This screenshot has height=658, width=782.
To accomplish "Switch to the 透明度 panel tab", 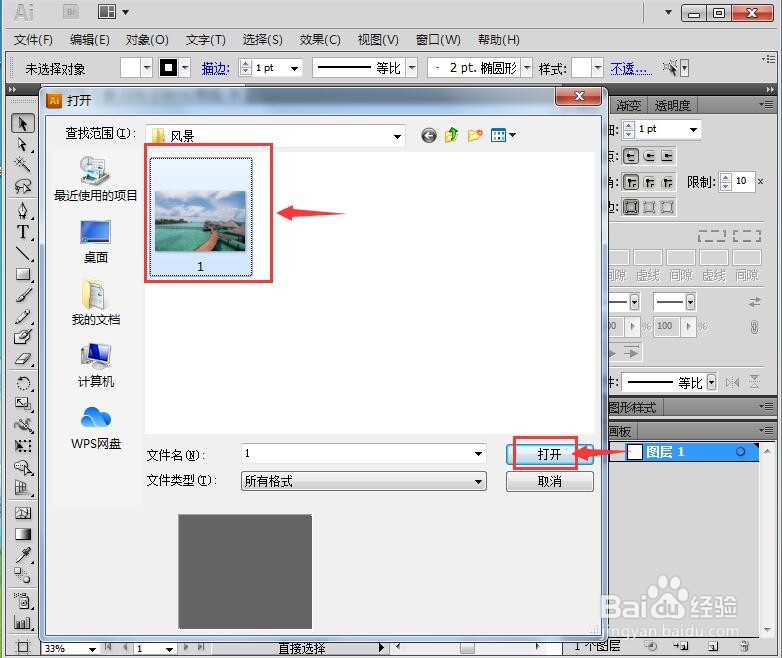I will point(672,105).
